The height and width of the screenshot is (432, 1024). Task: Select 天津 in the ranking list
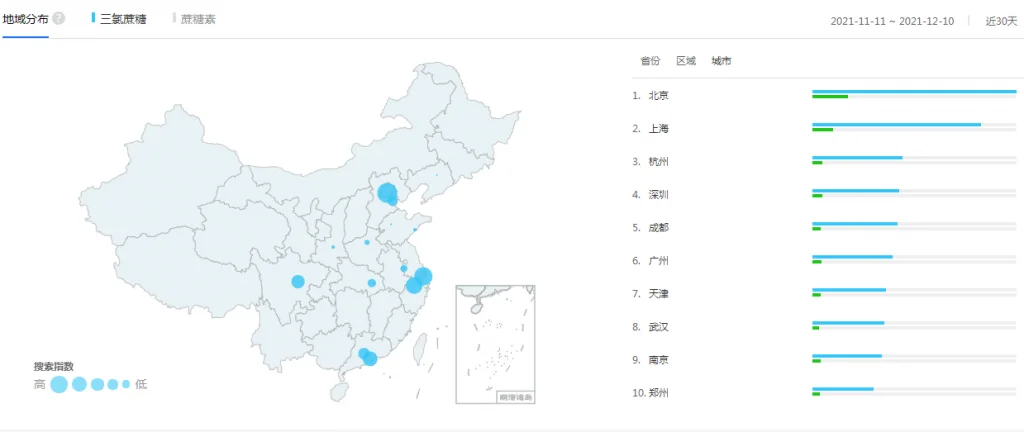coord(658,294)
